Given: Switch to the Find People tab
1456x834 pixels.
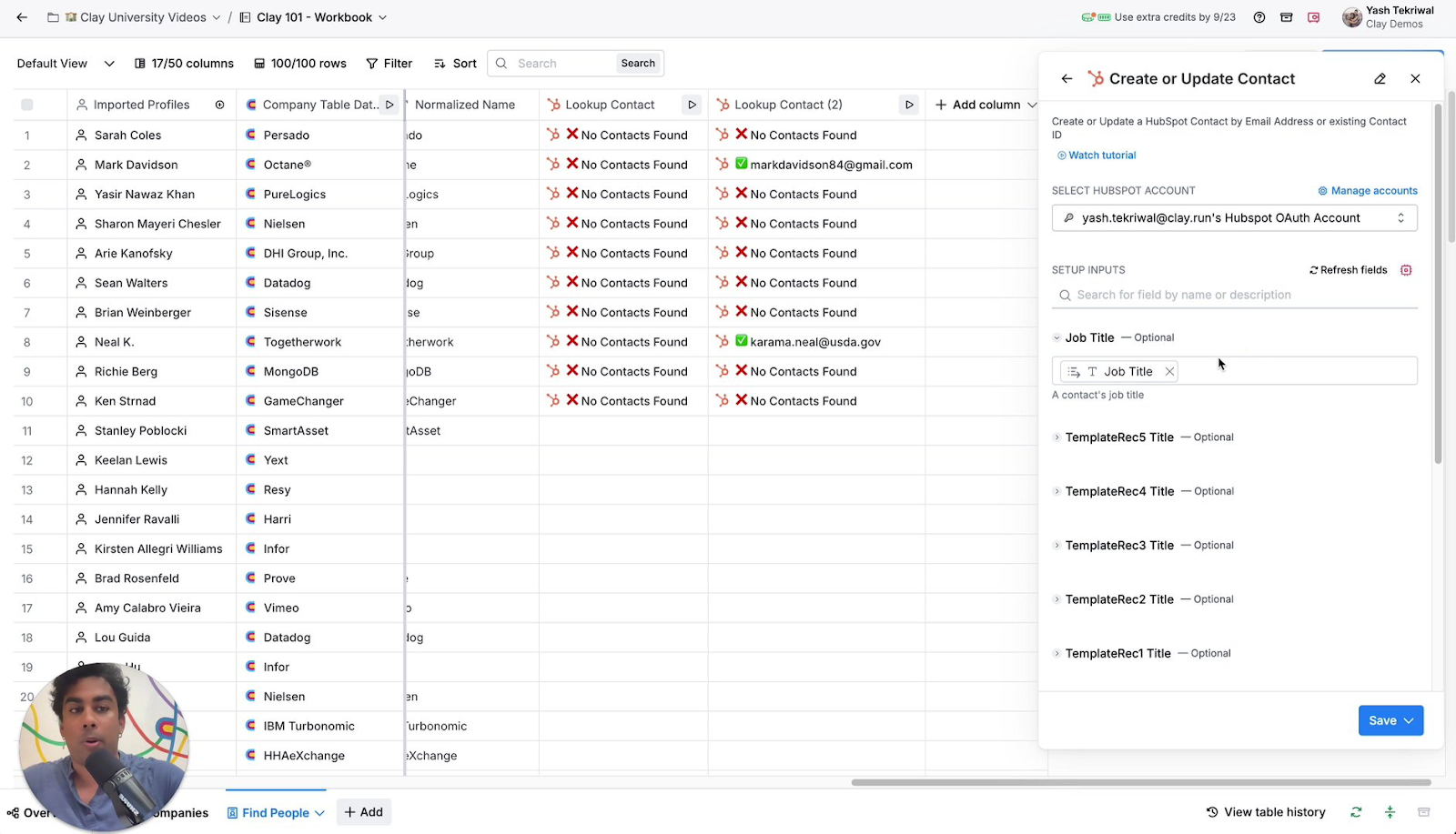Looking at the screenshot, I should coord(276,812).
